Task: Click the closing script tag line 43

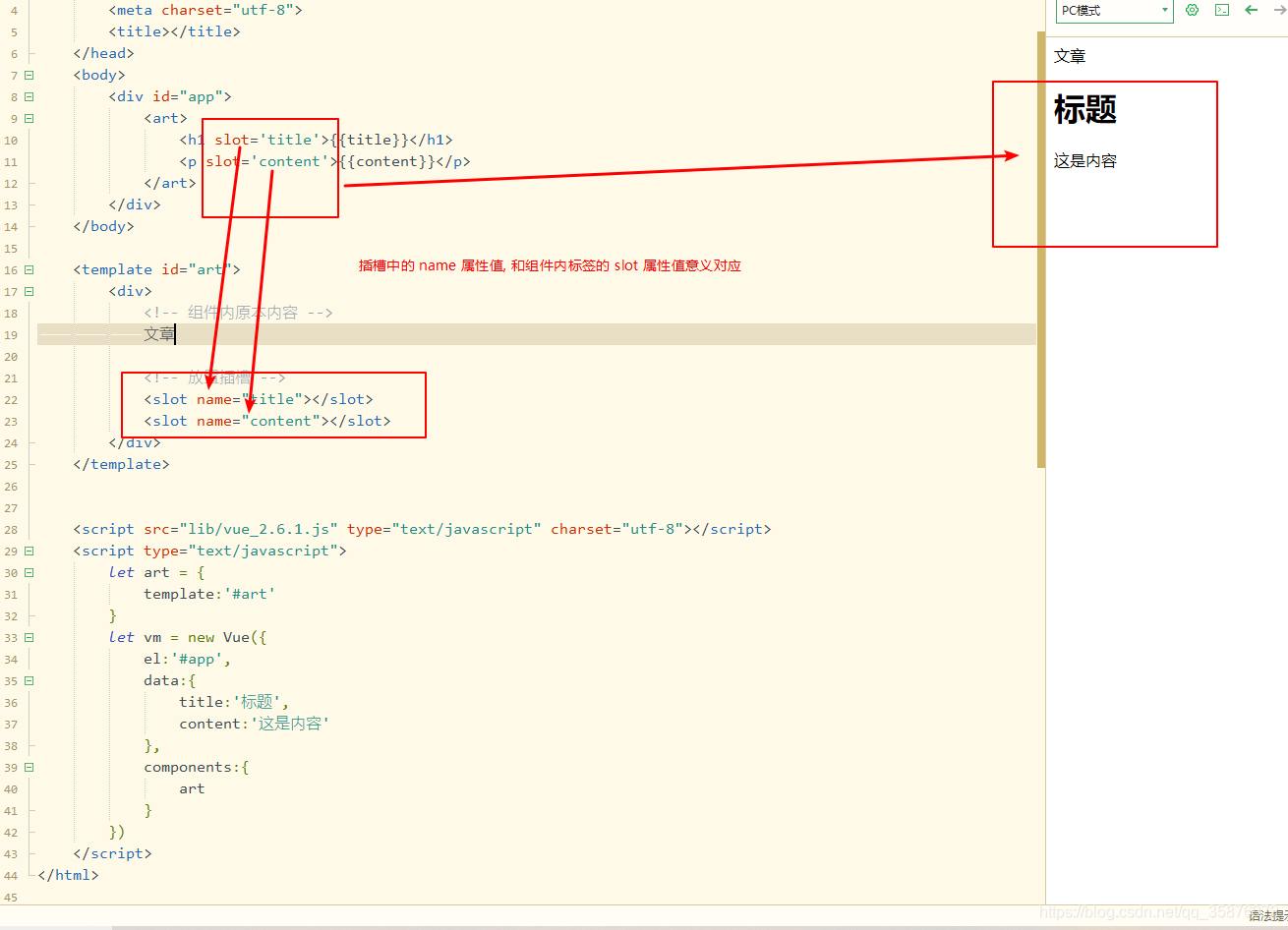Action: tap(112, 853)
